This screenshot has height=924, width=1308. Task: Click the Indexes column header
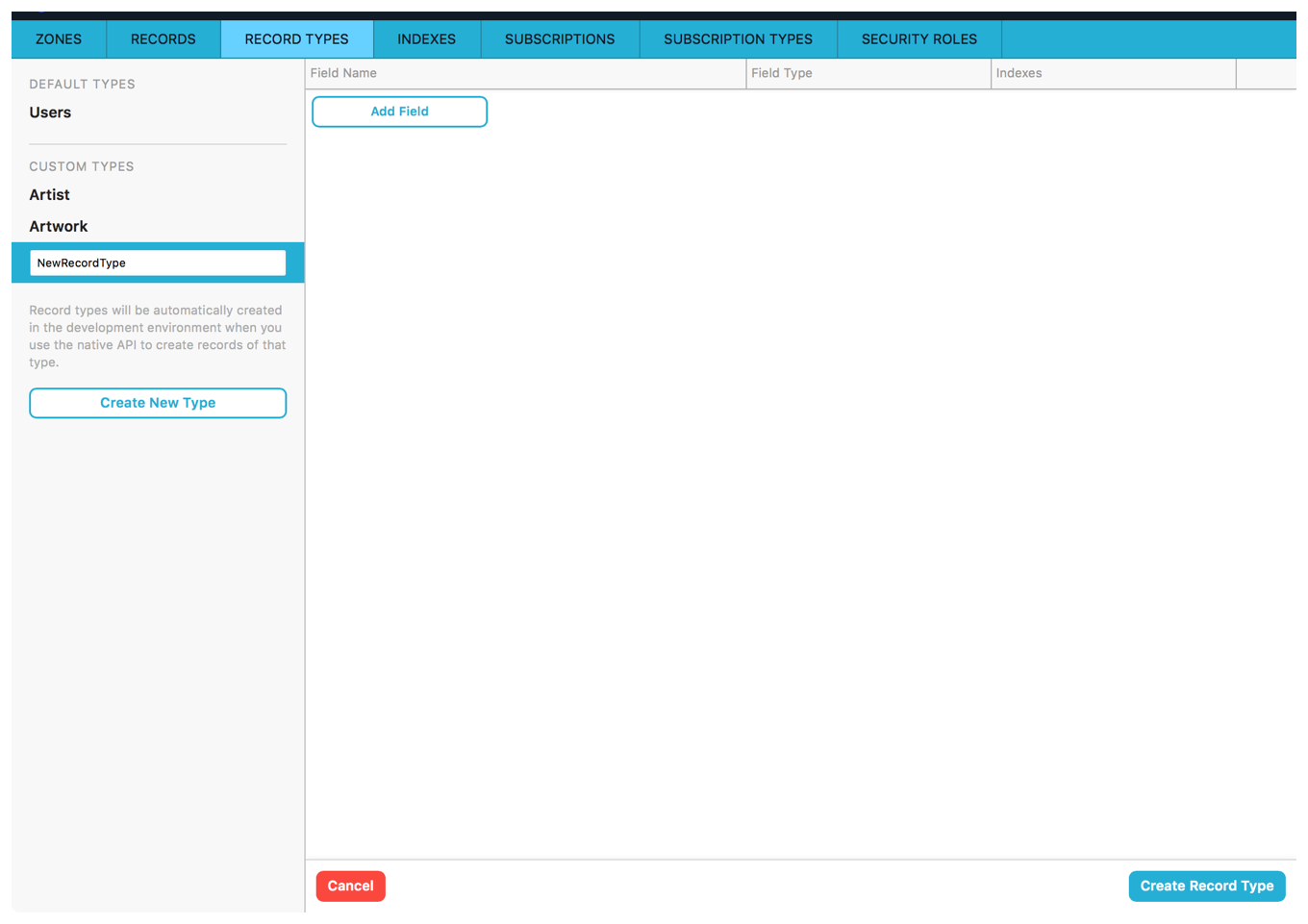pos(1019,74)
